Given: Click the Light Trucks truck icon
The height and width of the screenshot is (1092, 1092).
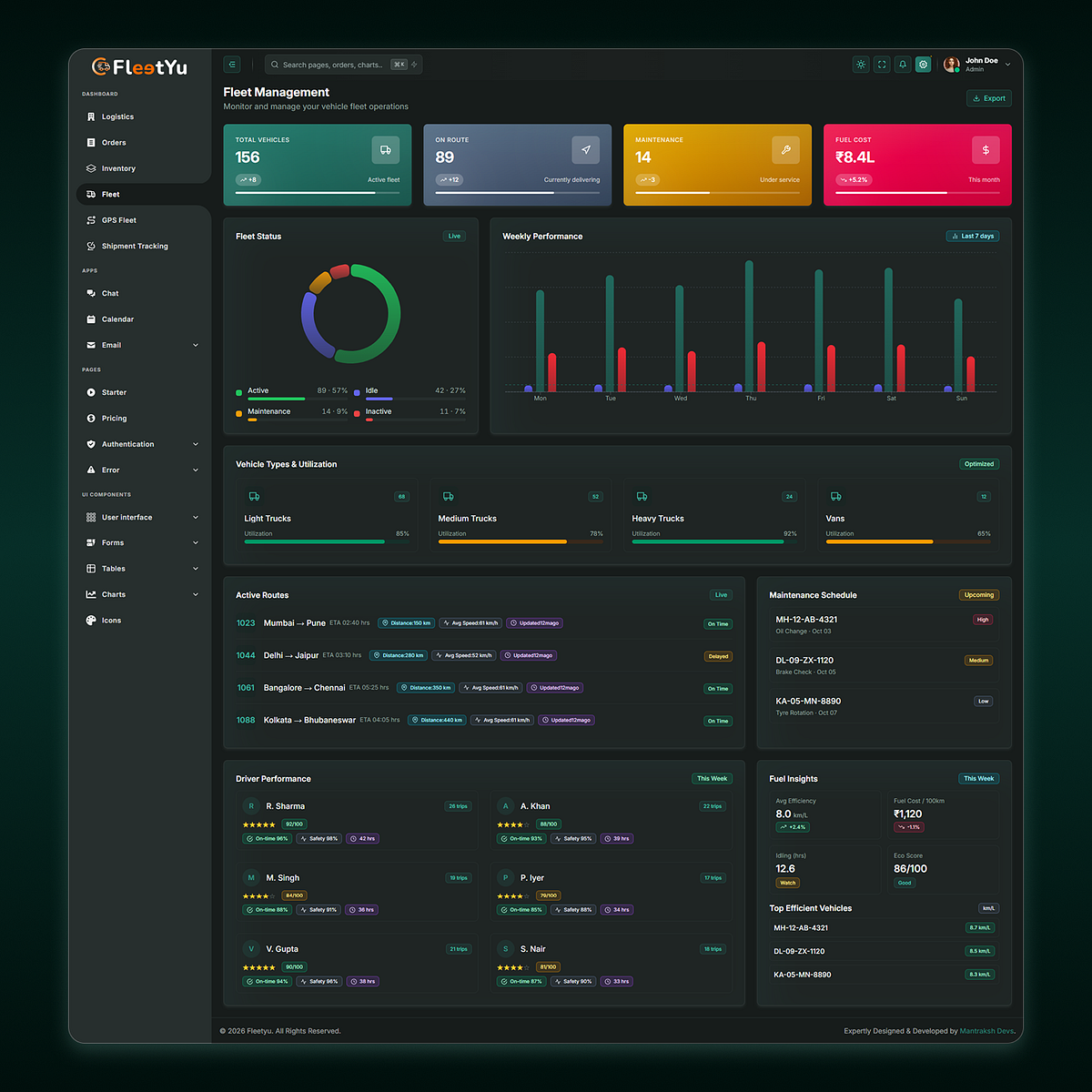Looking at the screenshot, I should point(254,497).
